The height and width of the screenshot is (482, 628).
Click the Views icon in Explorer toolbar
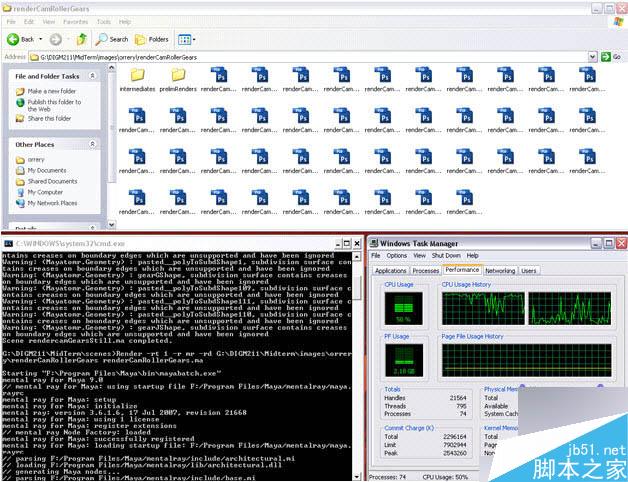click(x=184, y=39)
